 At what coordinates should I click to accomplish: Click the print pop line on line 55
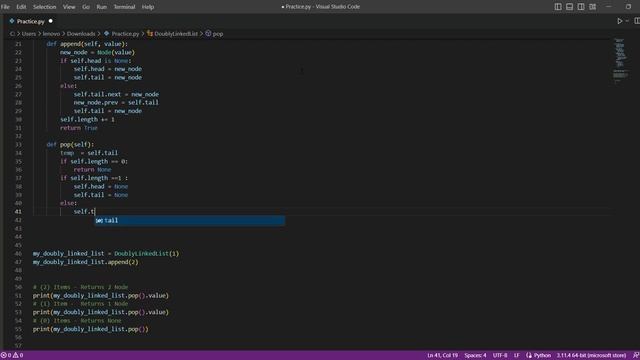pos(91,329)
